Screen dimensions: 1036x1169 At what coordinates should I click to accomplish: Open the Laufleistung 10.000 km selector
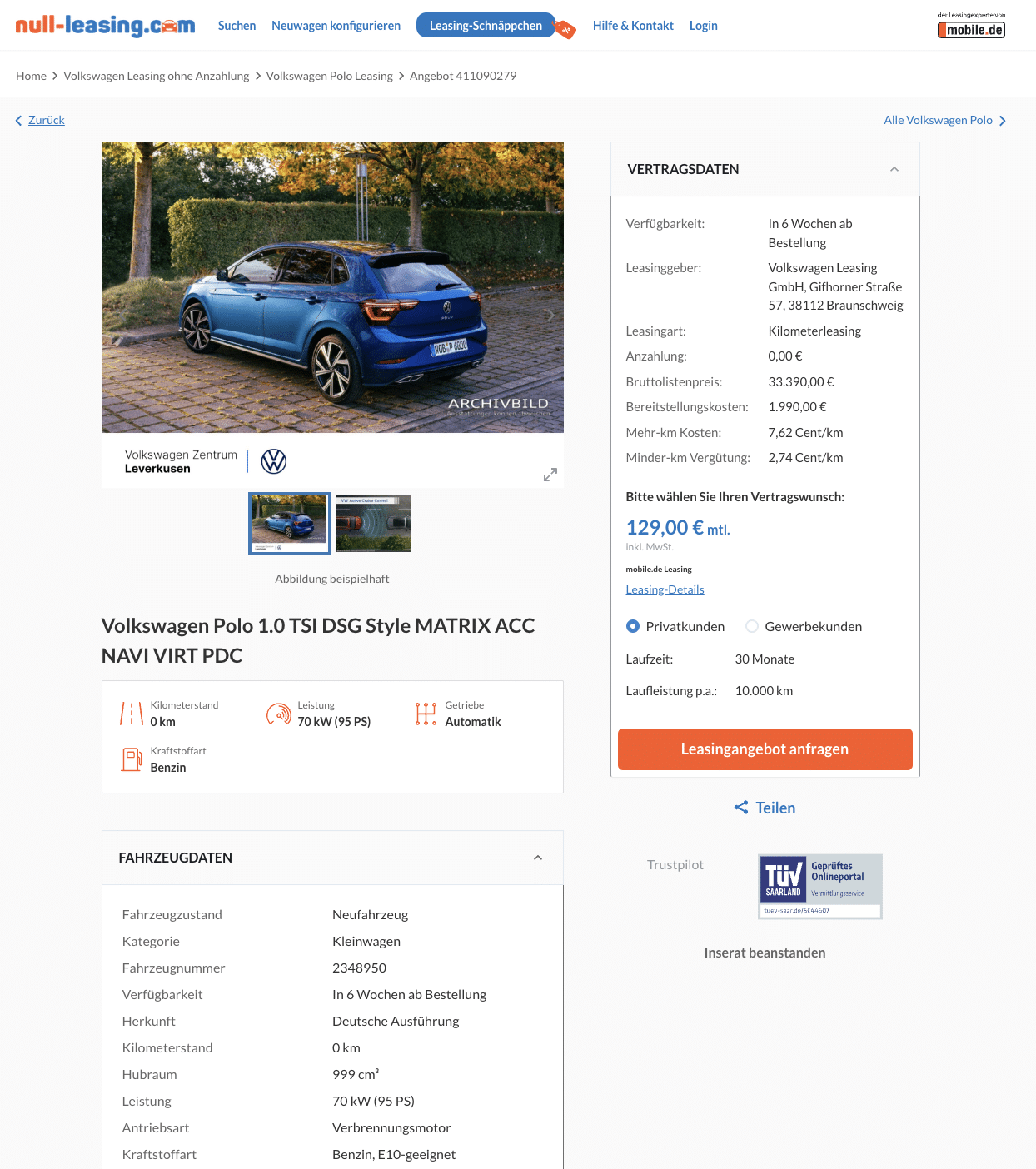coord(764,691)
